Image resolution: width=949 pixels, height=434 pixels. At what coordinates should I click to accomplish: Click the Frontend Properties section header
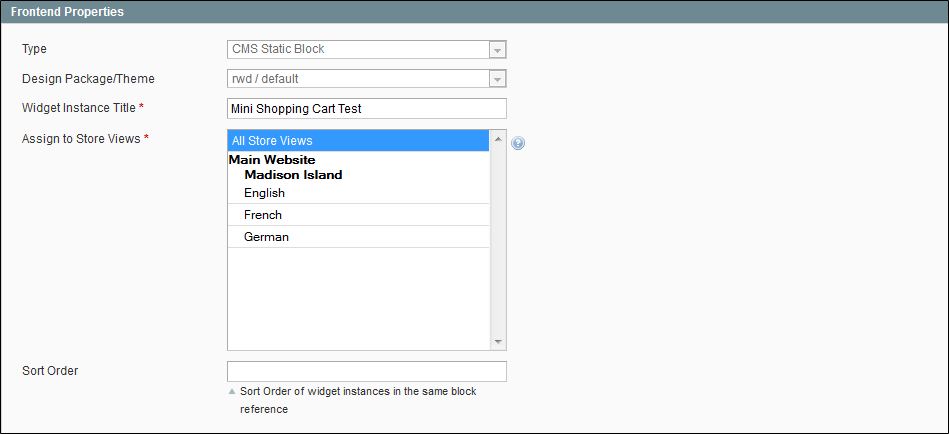click(474, 12)
